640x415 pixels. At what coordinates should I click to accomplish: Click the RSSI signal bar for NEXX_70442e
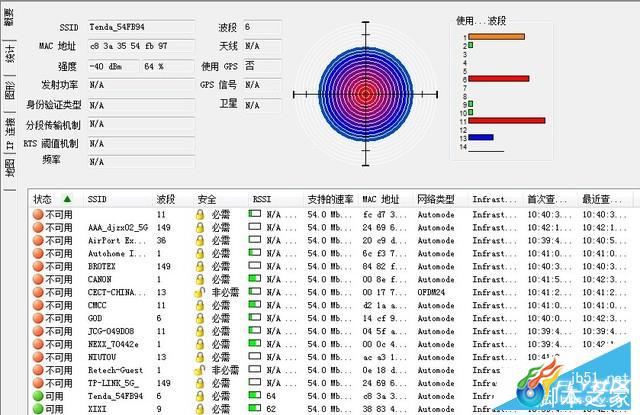(255, 343)
